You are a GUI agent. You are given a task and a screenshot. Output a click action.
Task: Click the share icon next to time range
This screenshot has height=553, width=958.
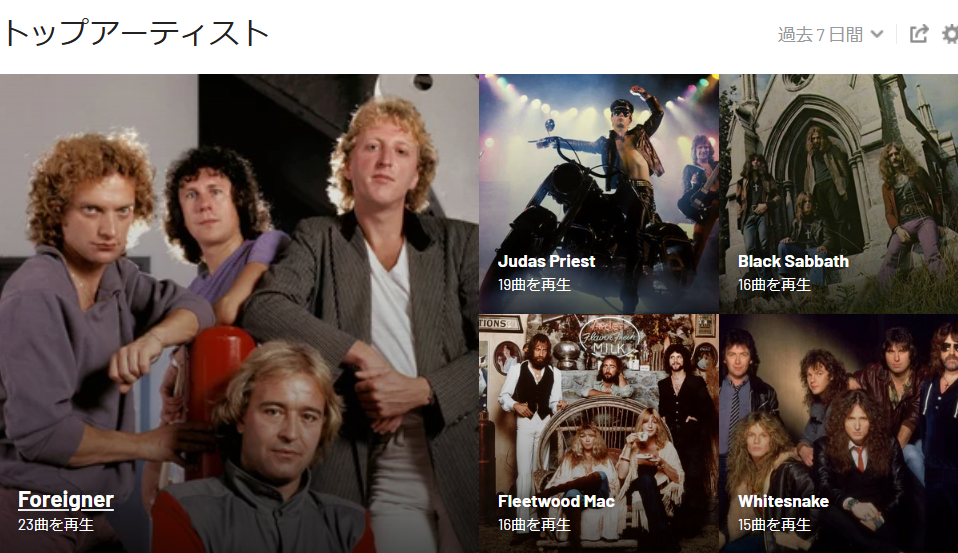coord(919,34)
